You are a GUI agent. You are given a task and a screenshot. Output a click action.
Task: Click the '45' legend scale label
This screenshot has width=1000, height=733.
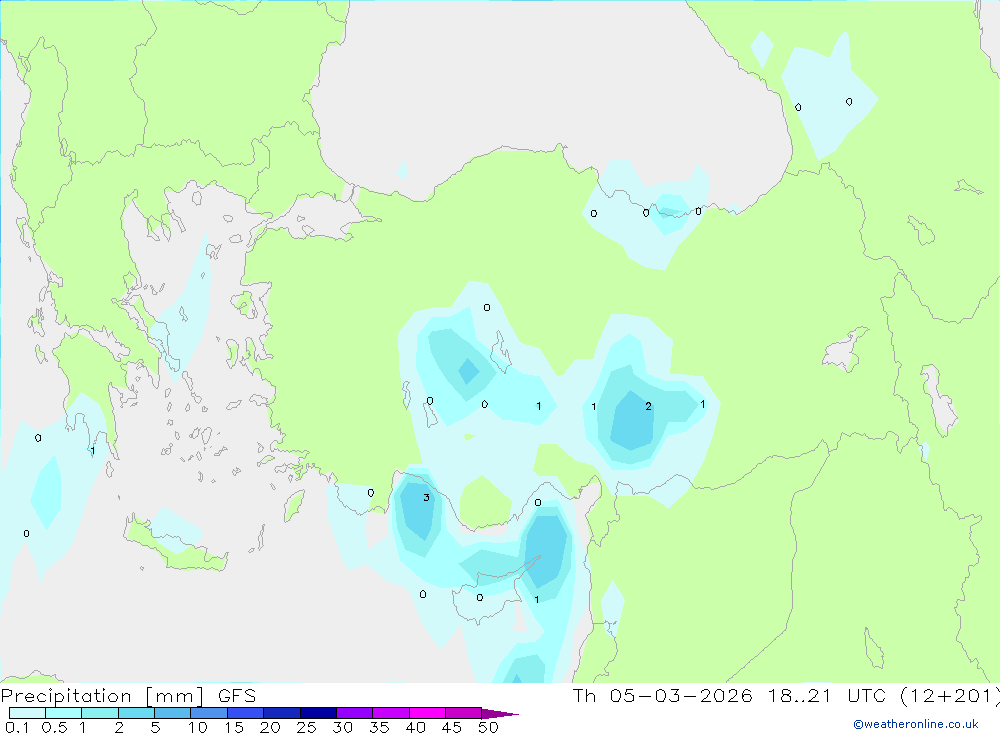(452, 727)
